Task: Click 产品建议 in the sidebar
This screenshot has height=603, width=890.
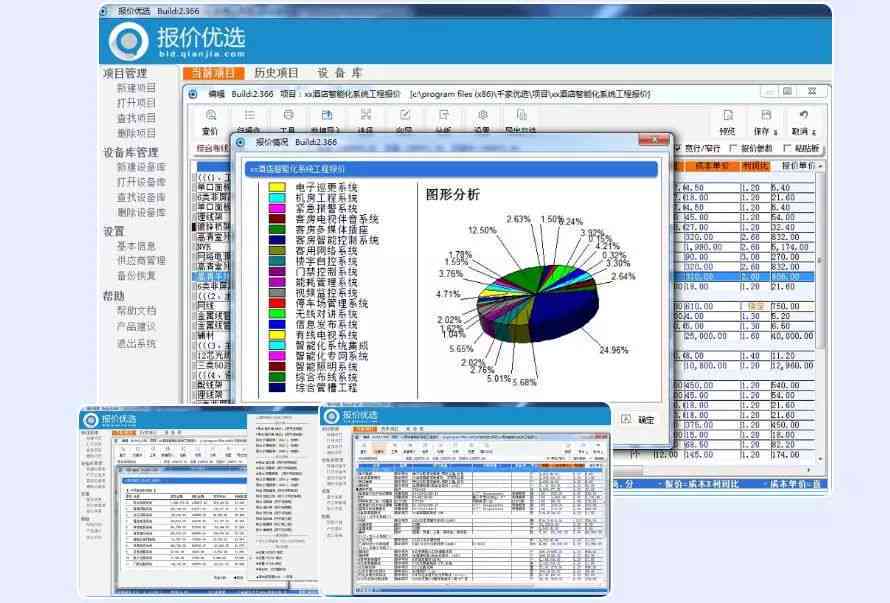Action: tap(136, 327)
